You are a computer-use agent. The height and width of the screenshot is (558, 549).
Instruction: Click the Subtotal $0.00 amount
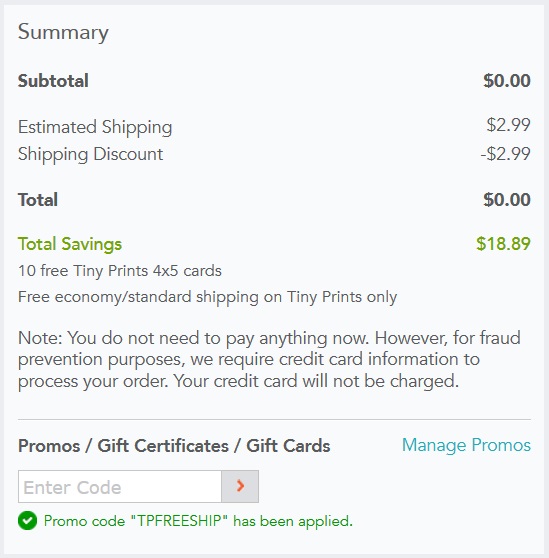pyautogui.click(x=507, y=81)
